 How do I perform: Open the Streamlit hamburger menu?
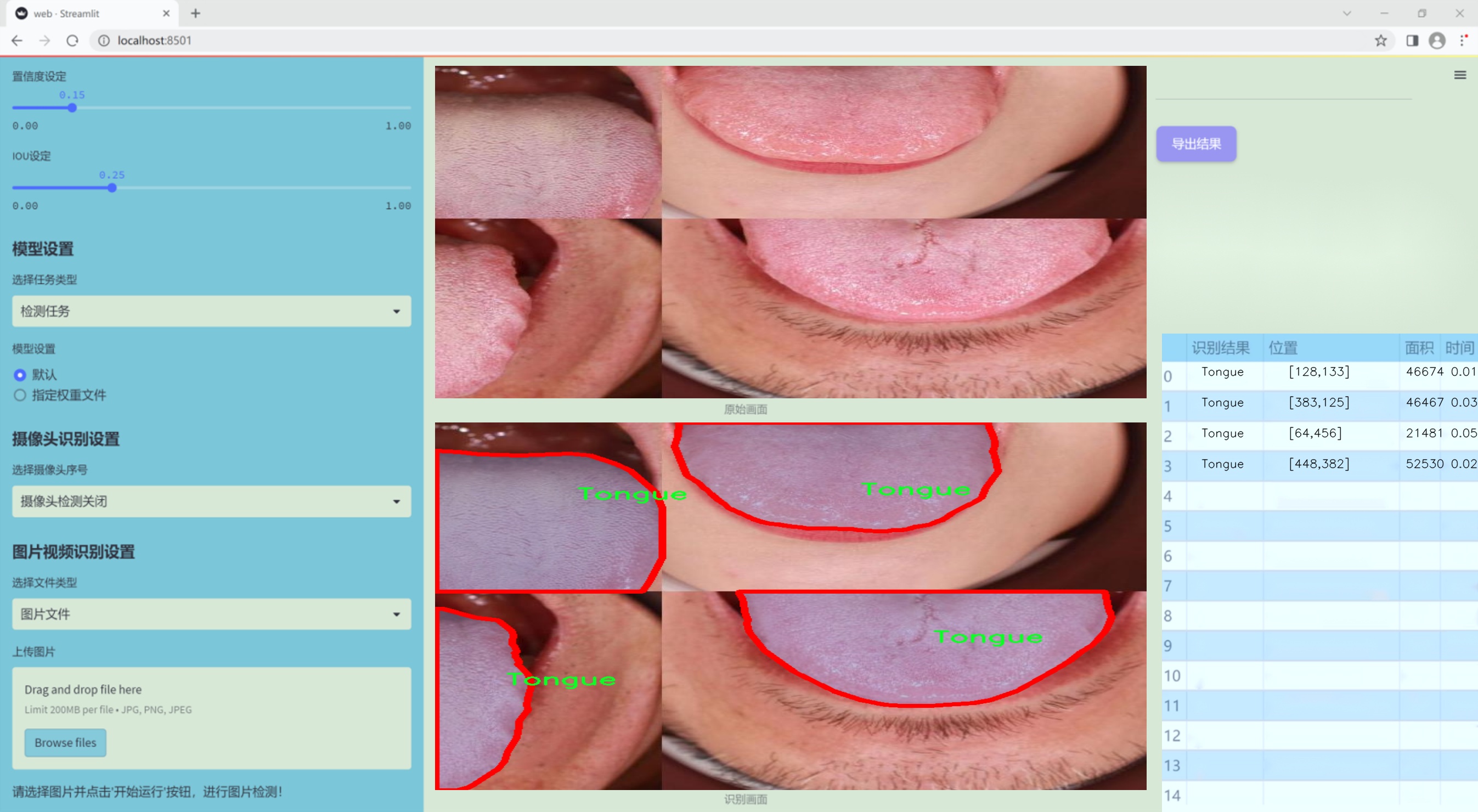pyautogui.click(x=1460, y=75)
